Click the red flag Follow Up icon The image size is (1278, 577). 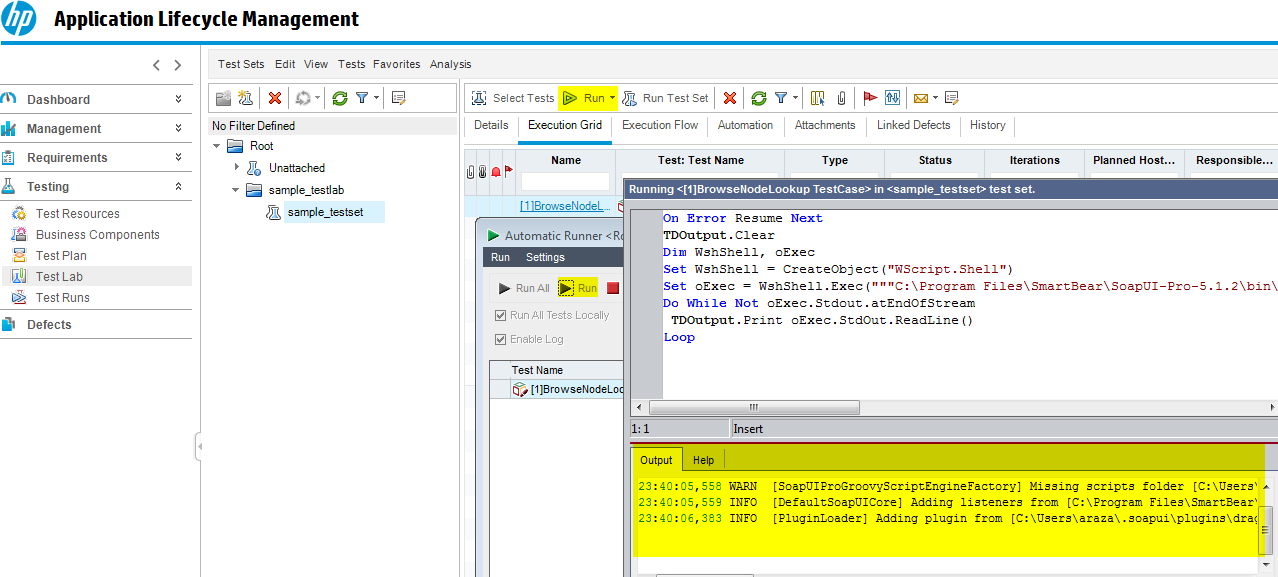(x=870, y=98)
